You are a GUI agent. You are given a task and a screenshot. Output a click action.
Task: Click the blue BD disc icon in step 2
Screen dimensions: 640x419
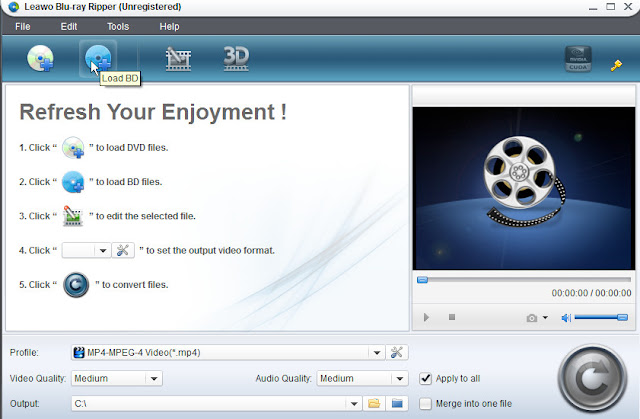(73, 182)
